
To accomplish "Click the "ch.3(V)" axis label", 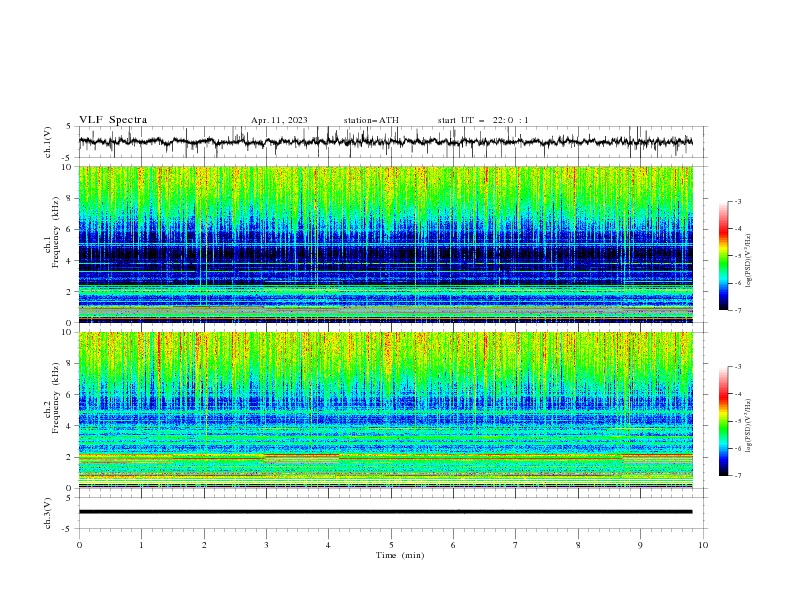I will pos(48,513).
